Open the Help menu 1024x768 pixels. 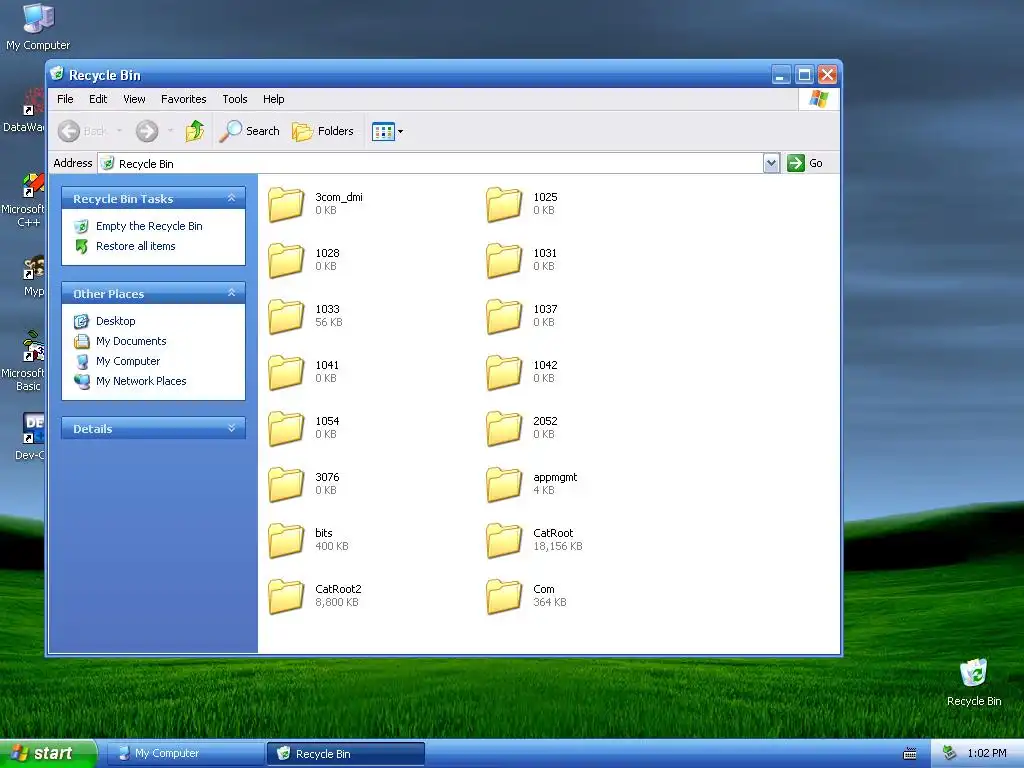274,99
